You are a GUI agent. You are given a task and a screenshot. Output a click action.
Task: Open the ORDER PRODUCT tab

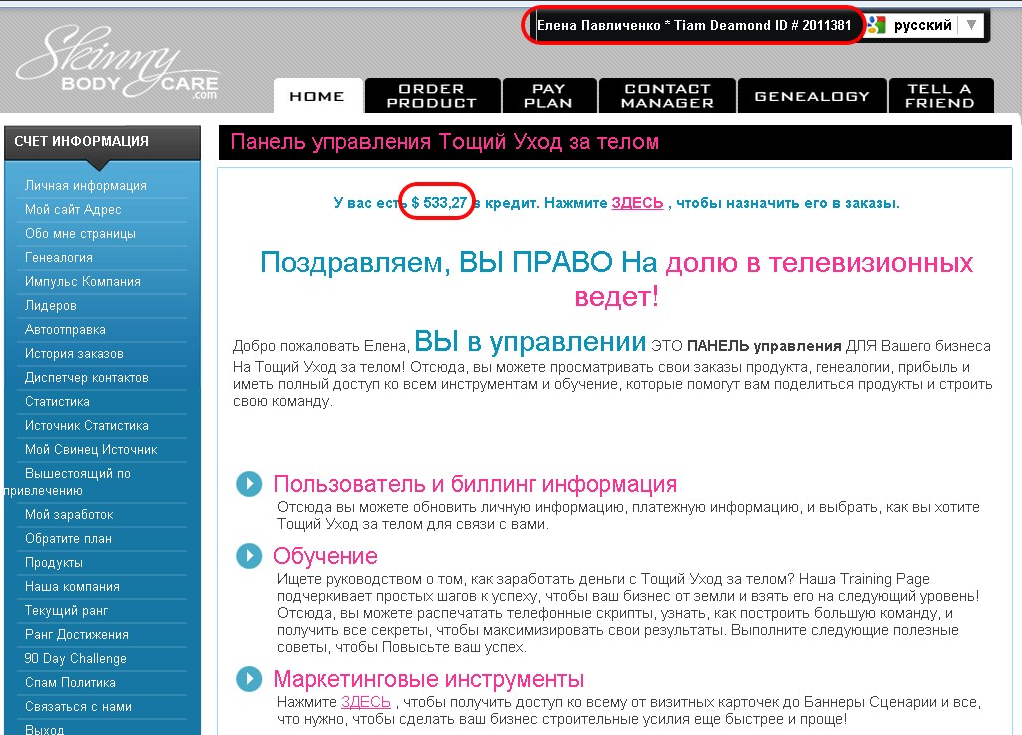[432, 96]
